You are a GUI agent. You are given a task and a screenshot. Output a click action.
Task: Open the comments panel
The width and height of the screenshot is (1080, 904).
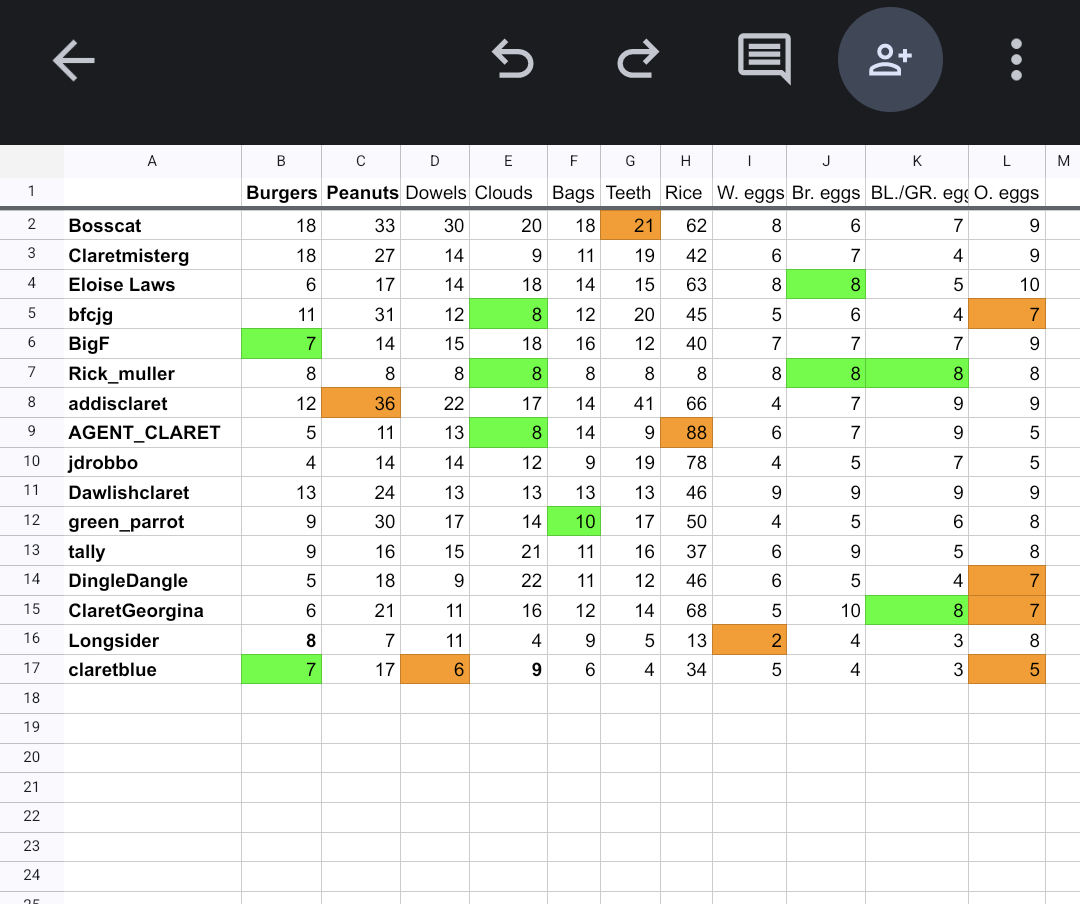pyautogui.click(x=764, y=59)
